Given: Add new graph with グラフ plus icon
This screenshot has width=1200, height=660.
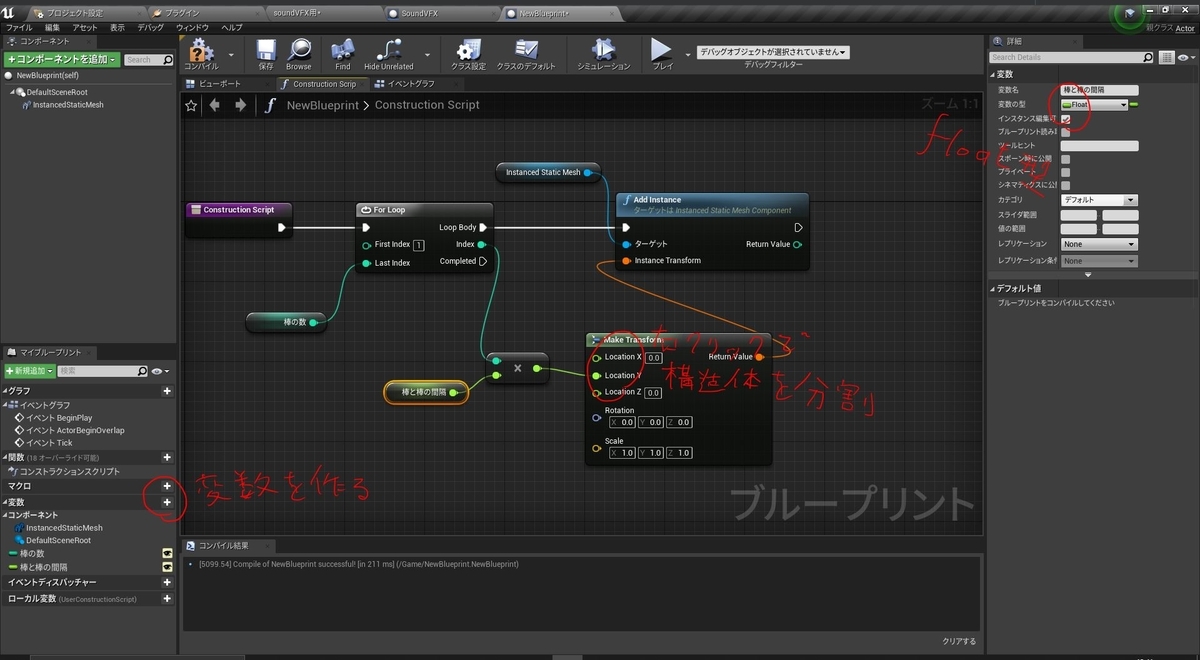Looking at the screenshot, I should tap(167, 391).
